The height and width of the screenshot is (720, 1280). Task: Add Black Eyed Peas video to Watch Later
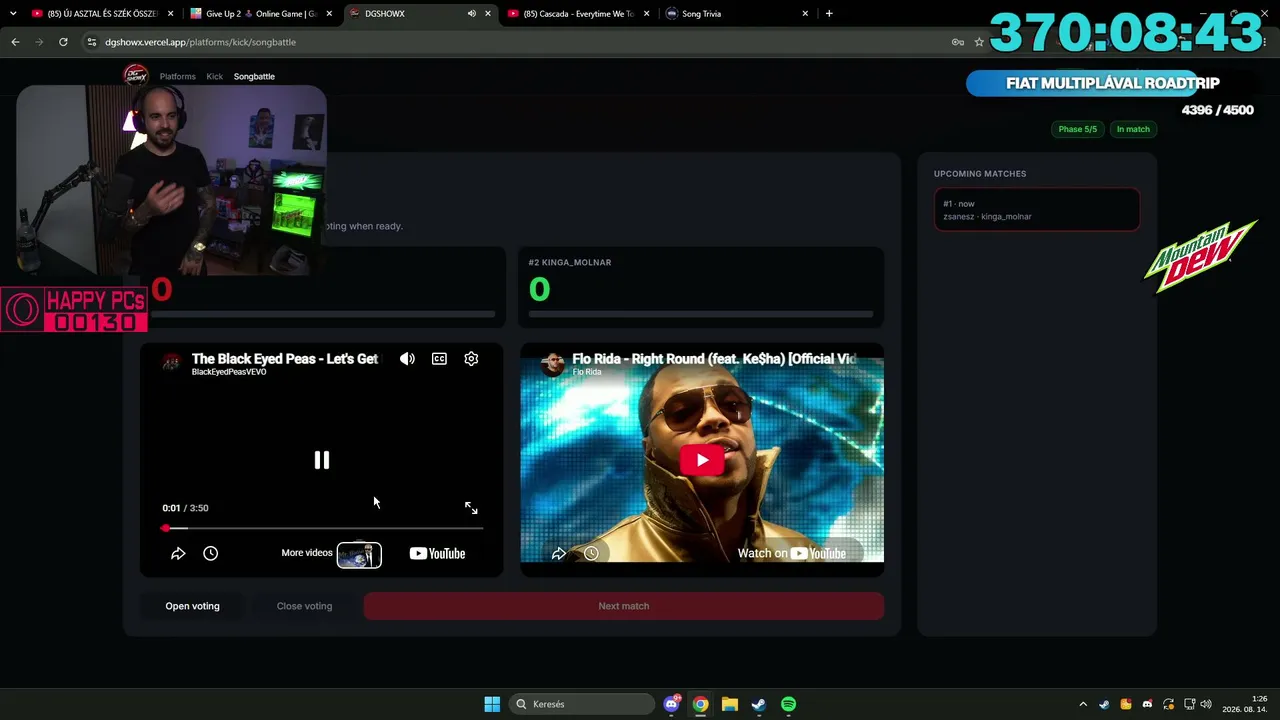pos(210,553)
